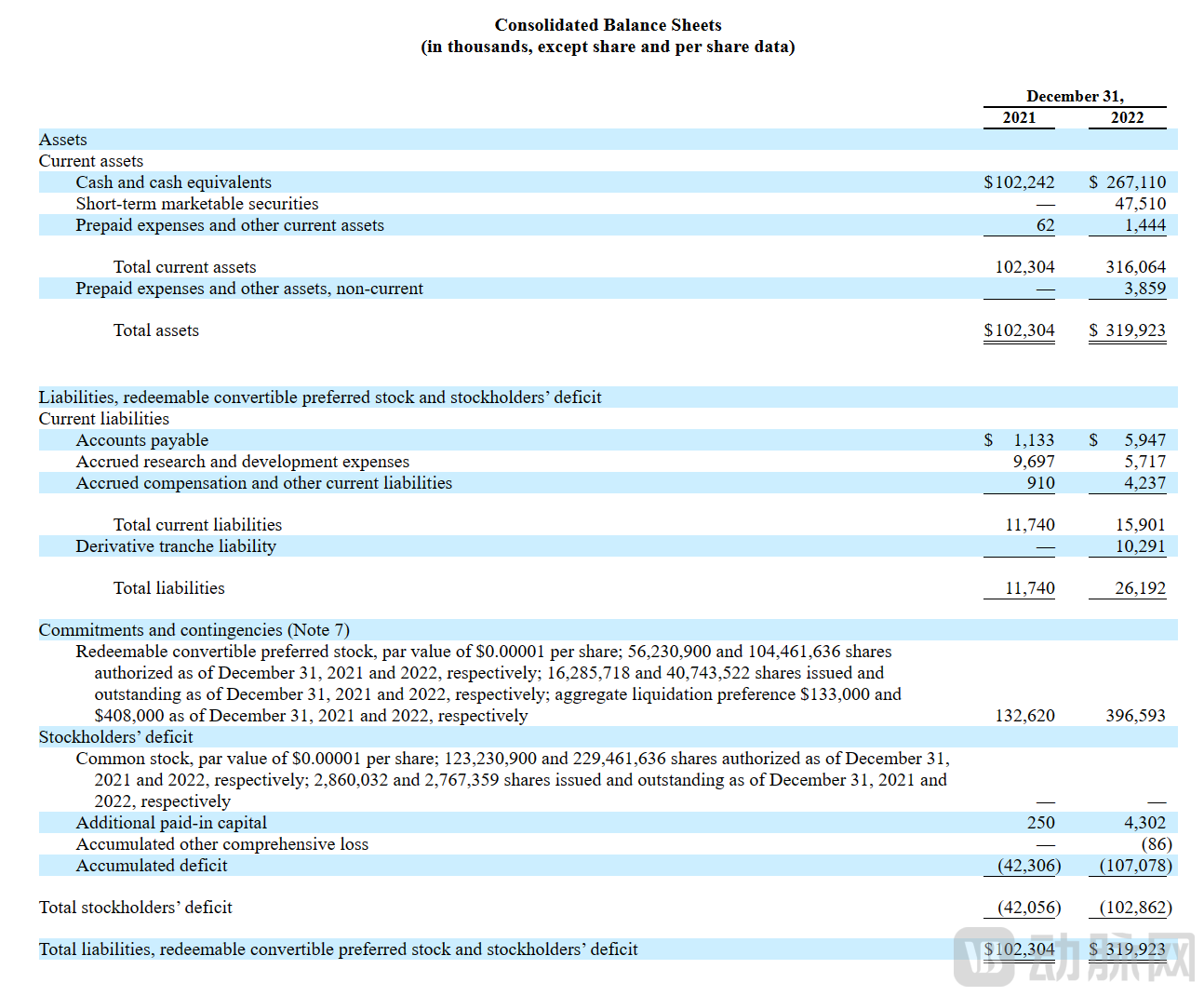This screenshot has height=996, width=1204.
Task: Click the "Accounts payable" row label
Action: (x=142, y=440)
